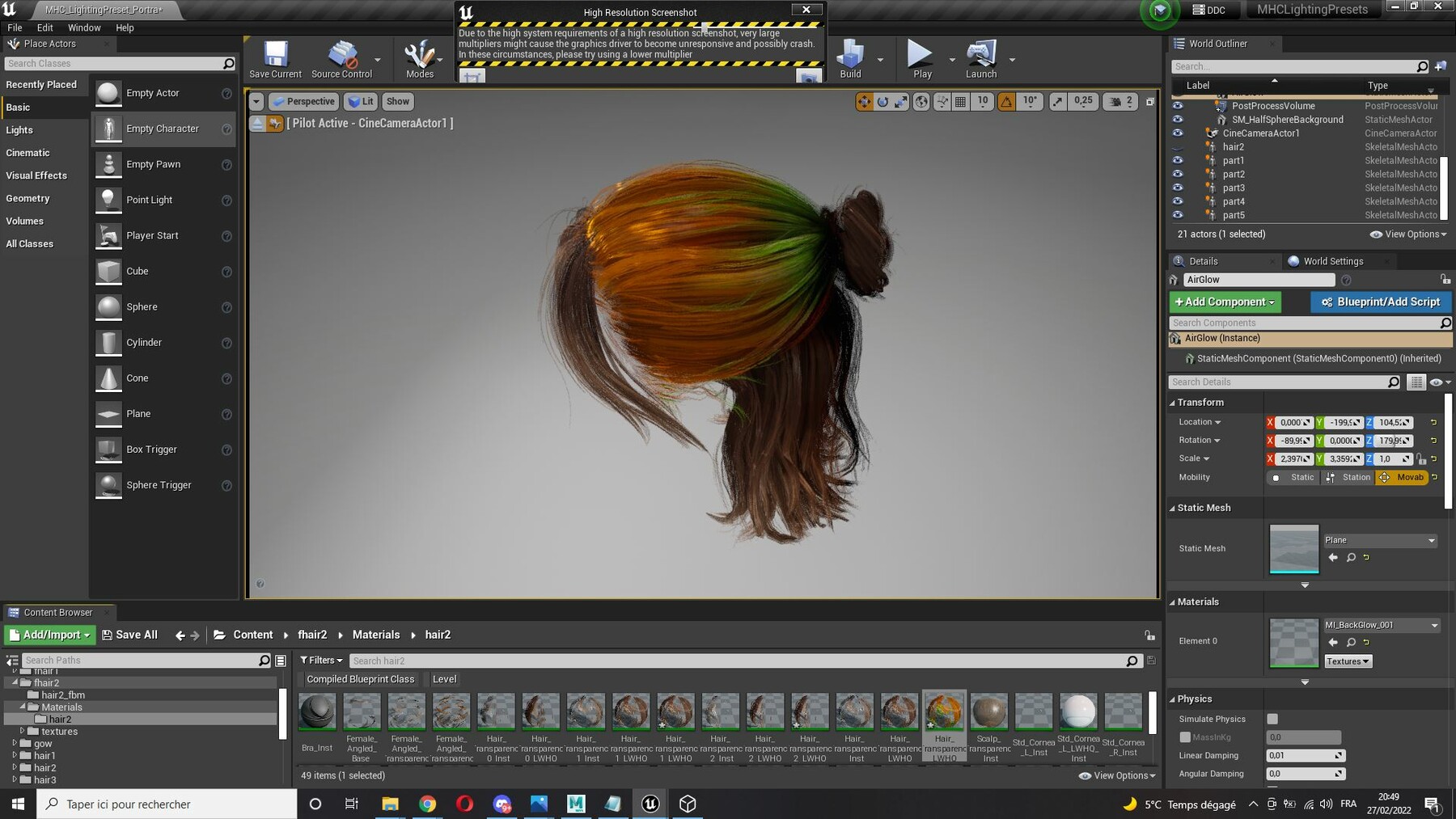Select the translate gizmo tool in viewport
The height and width of the screenshot is (819, 1456).
coord(864,101)
